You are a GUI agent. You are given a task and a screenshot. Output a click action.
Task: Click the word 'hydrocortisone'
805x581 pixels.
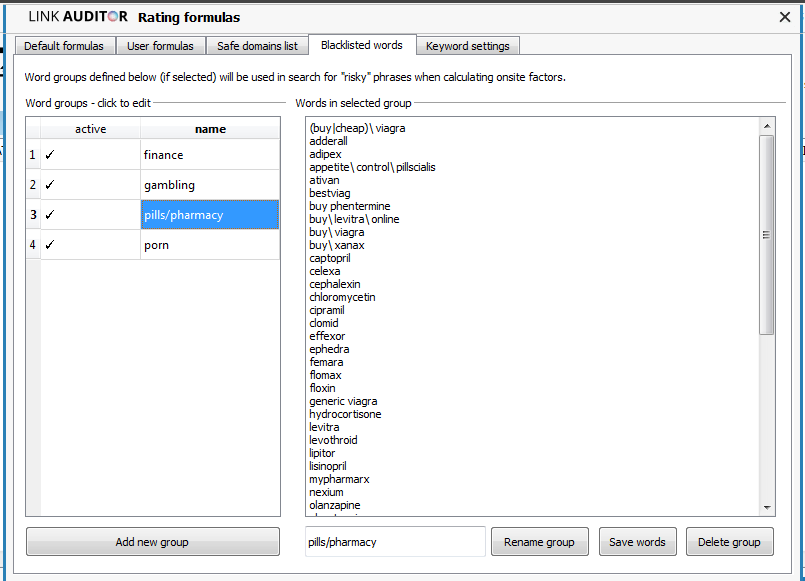pyautogui.click(x=345, y=414)
